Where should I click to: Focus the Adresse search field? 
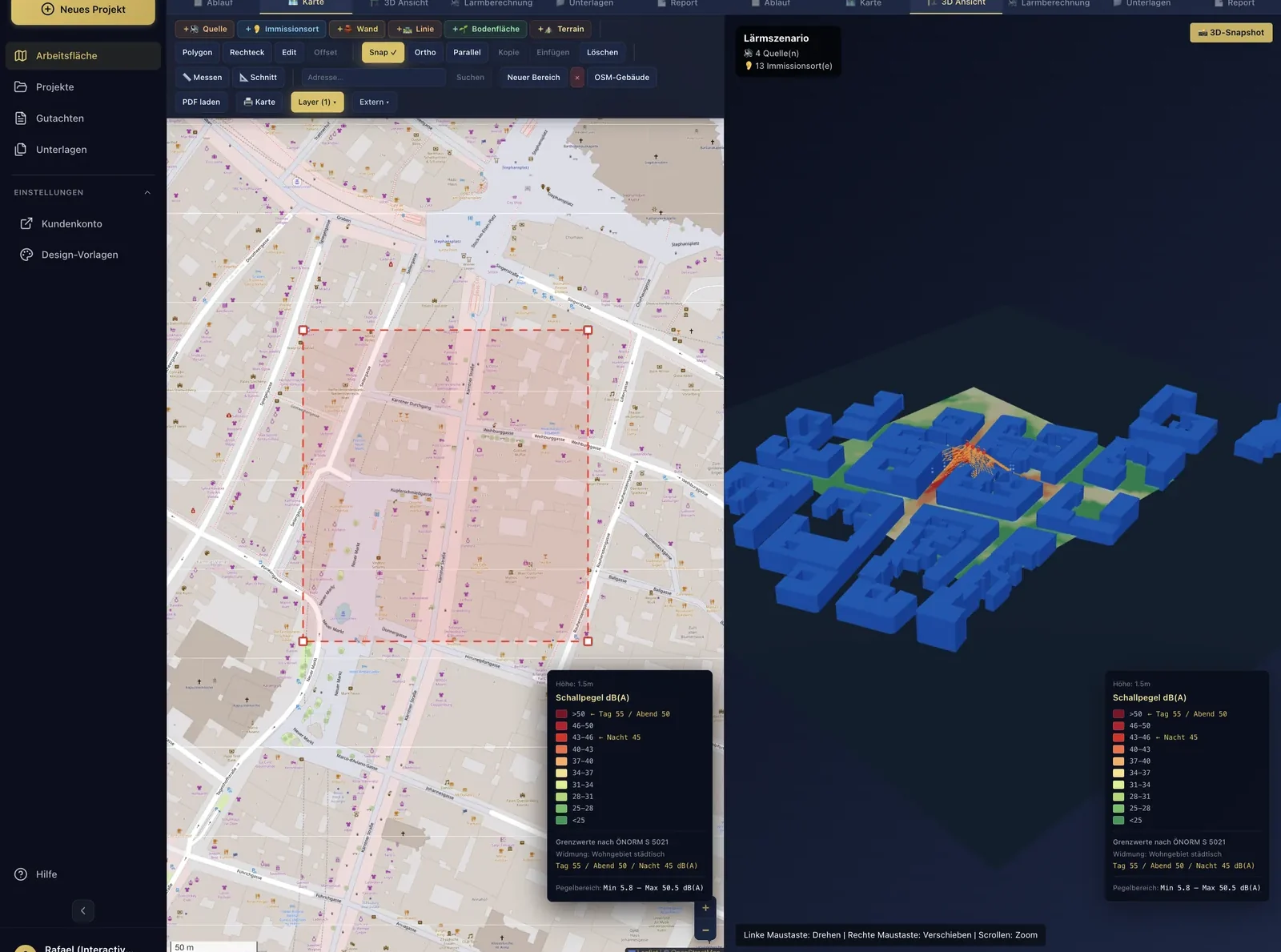pos(373,78)
